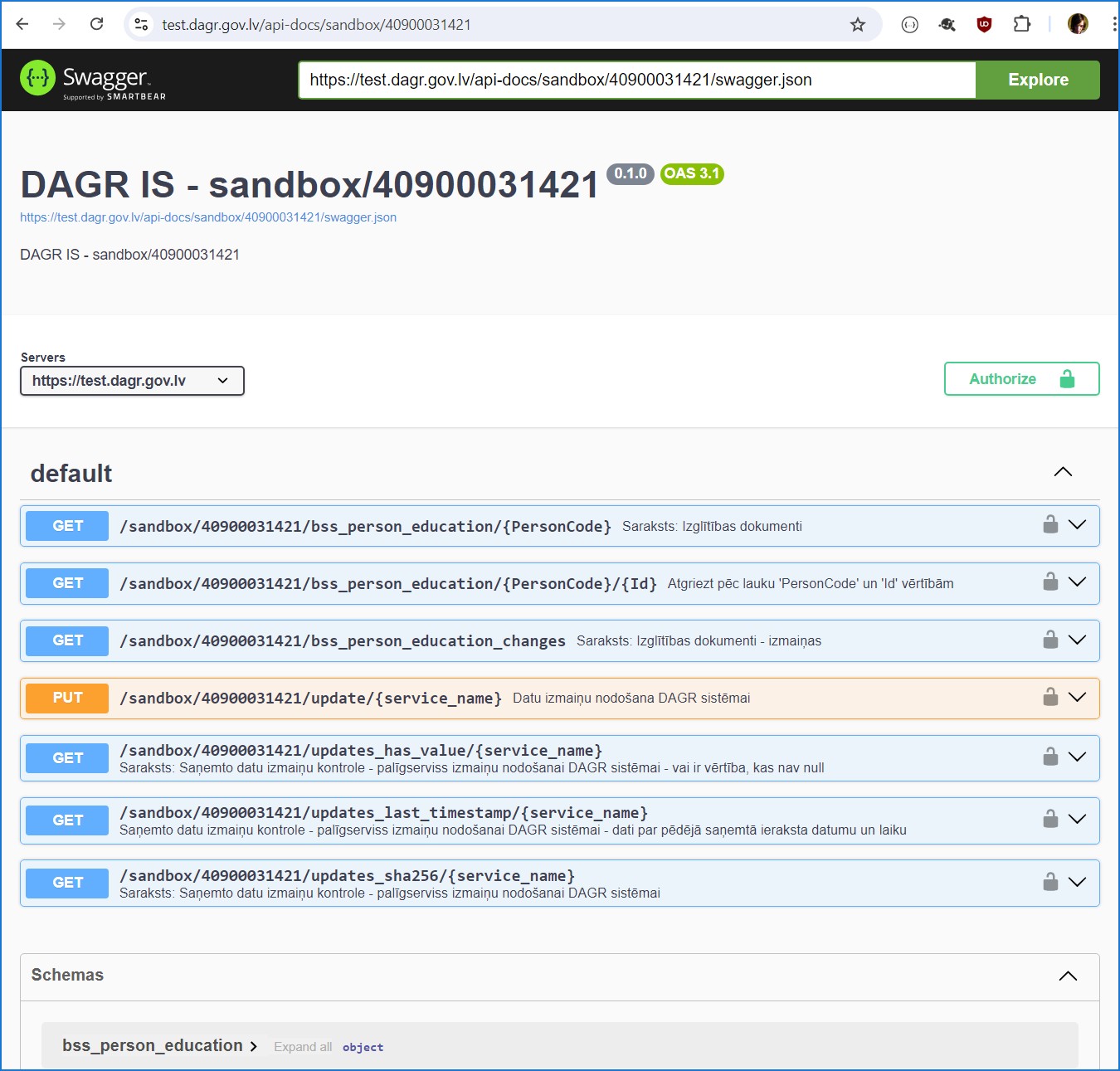This screenshot has height=1071, width=1120.
Task: Click the GET badge for updates_sha256/{service_name}
Action: 67,883
